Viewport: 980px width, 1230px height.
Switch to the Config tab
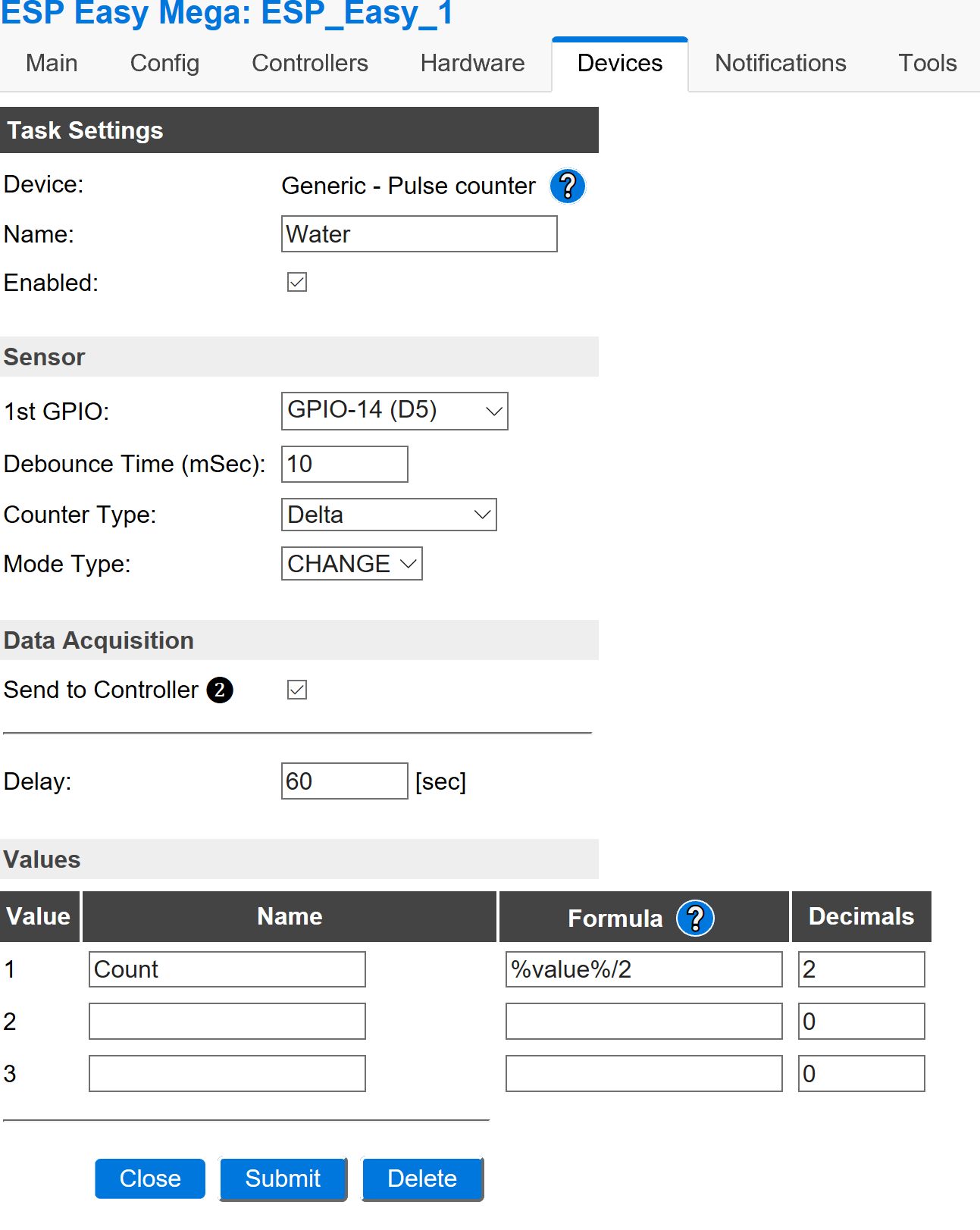pyautogui.click(x=164, y=64)
